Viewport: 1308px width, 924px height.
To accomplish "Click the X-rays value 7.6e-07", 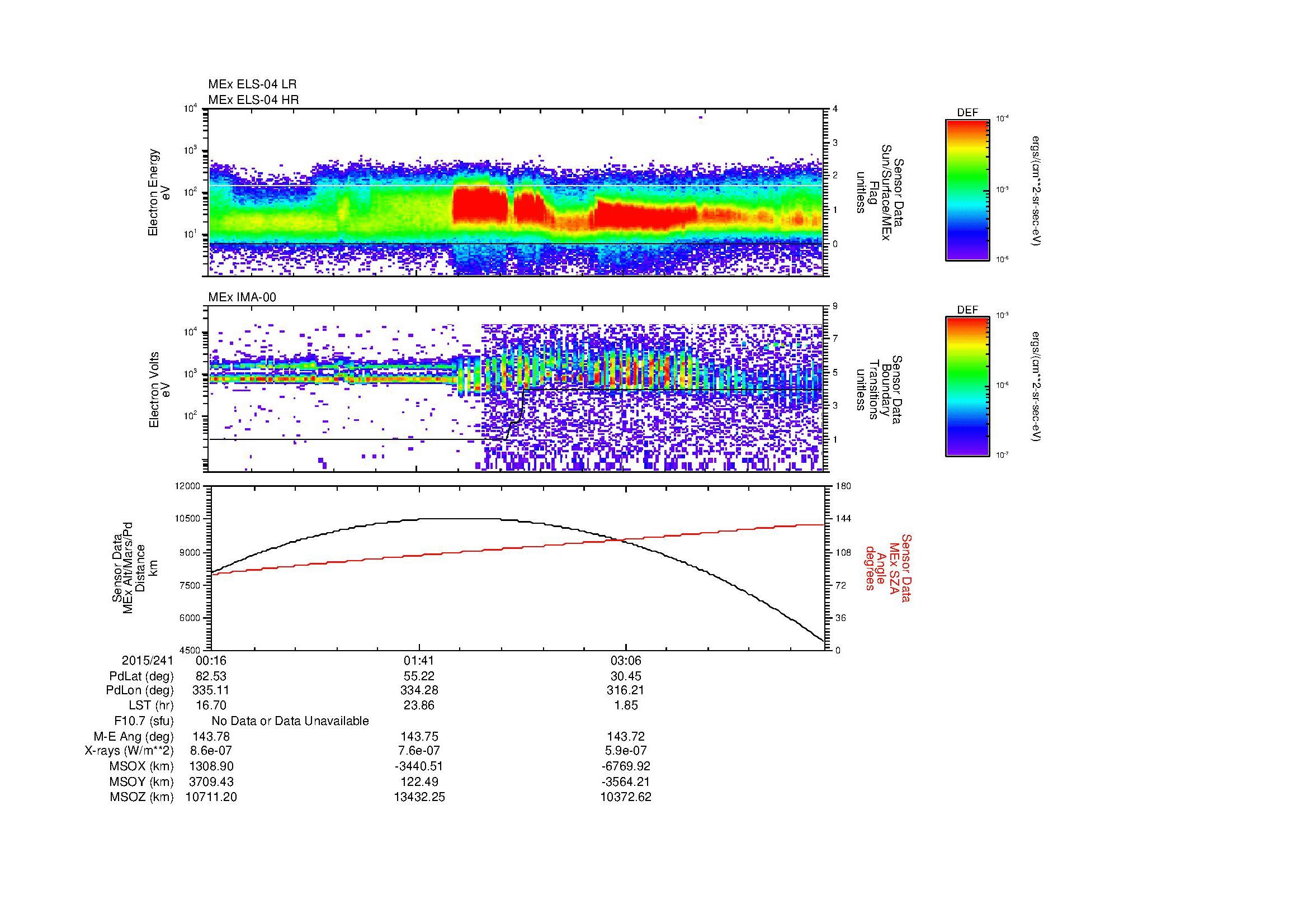I will [419, 751].
